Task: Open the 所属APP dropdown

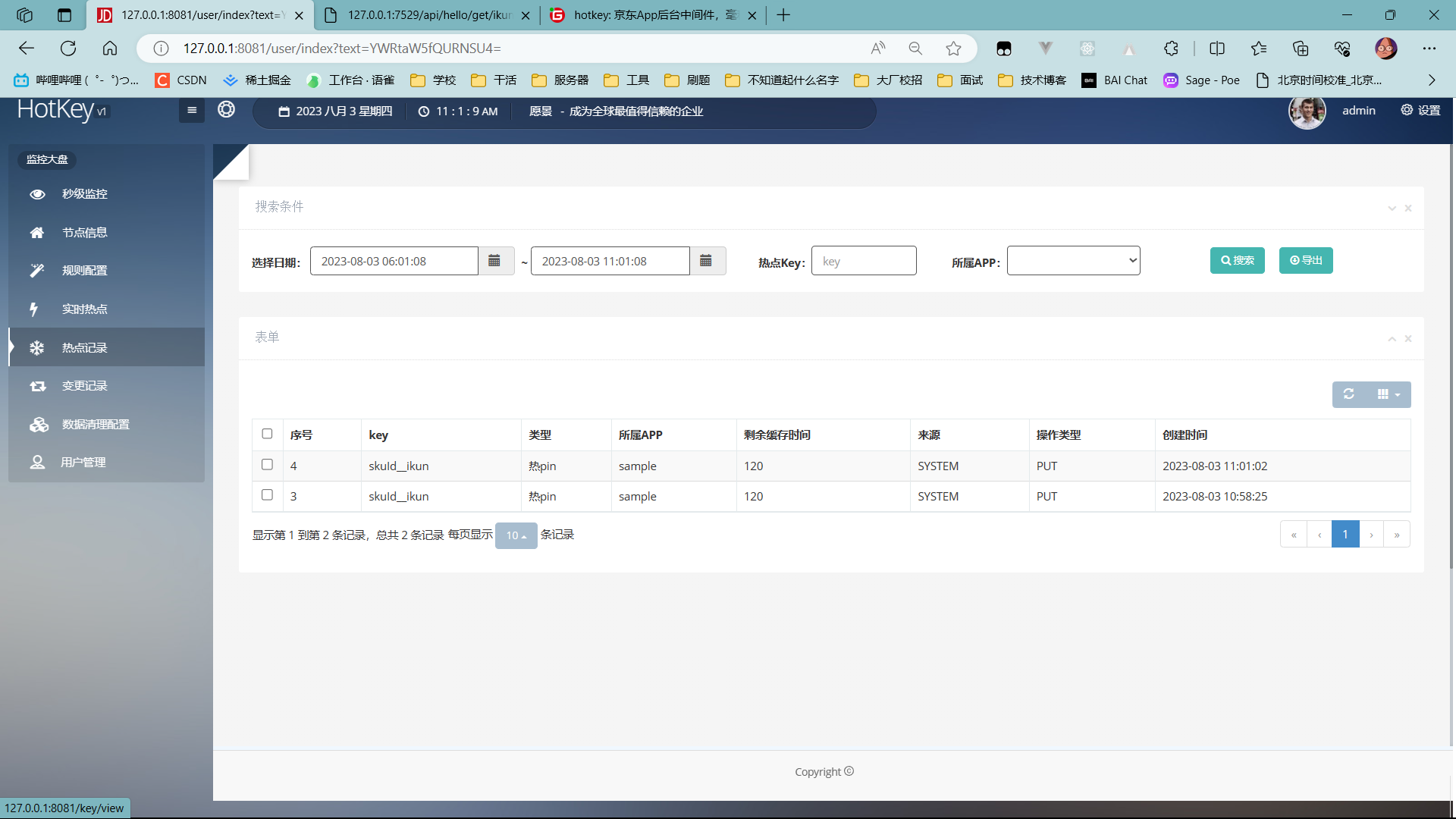Action: (1073, 261)
